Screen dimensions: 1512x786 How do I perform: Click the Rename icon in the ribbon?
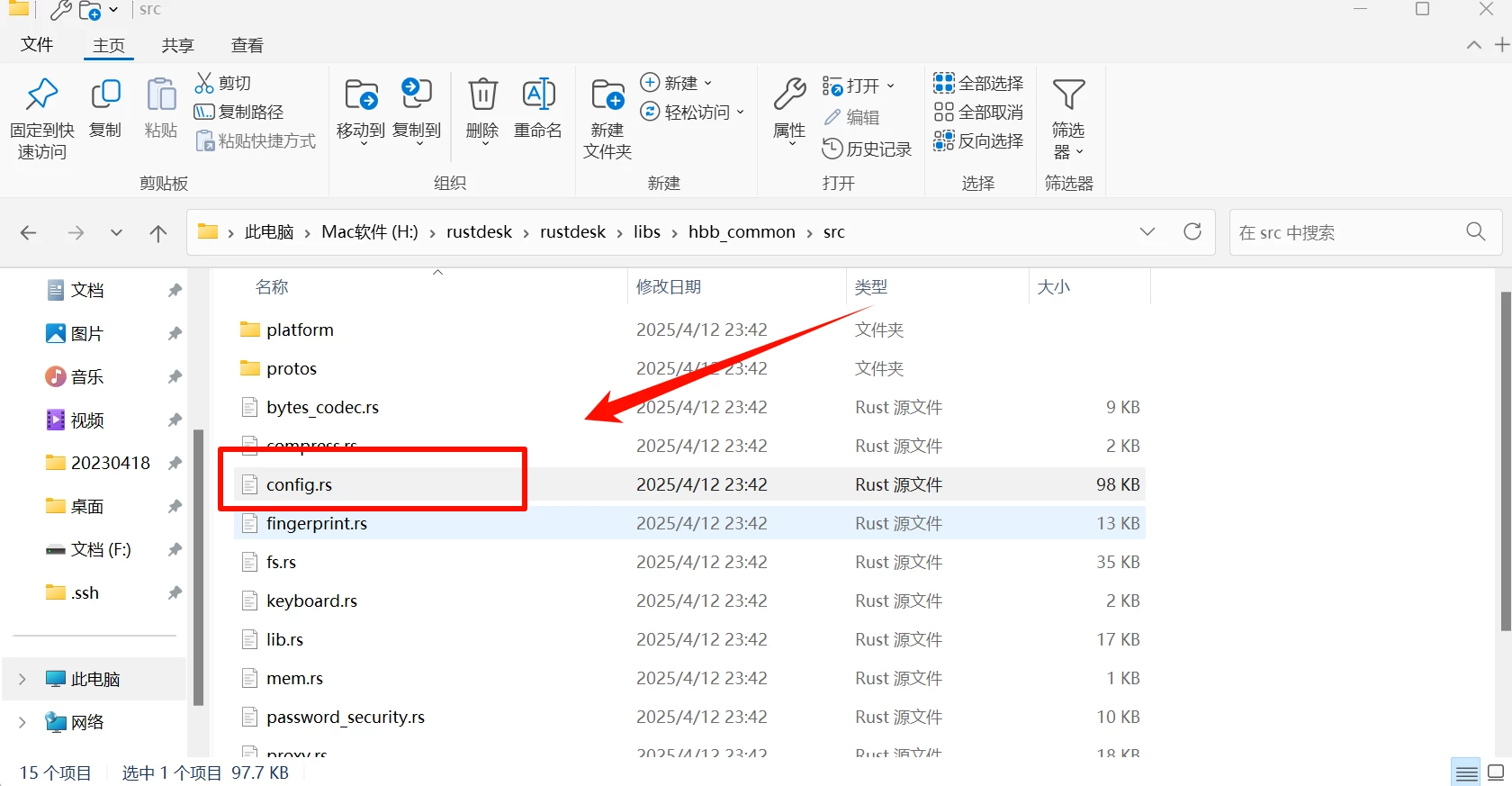(x=538, y=95)
